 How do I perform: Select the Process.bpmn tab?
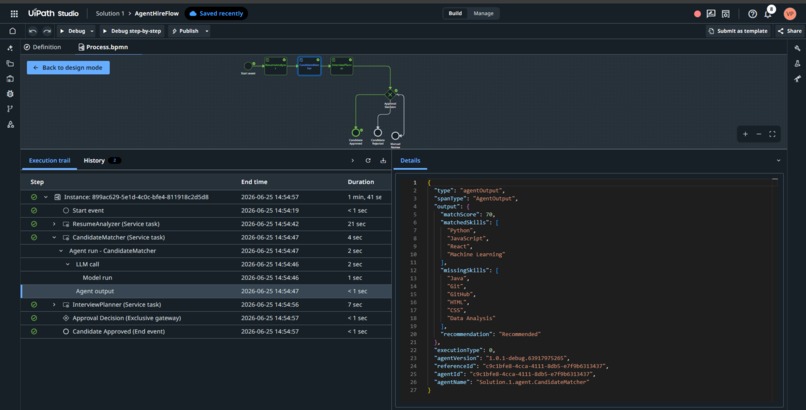[x=103, y=47]
